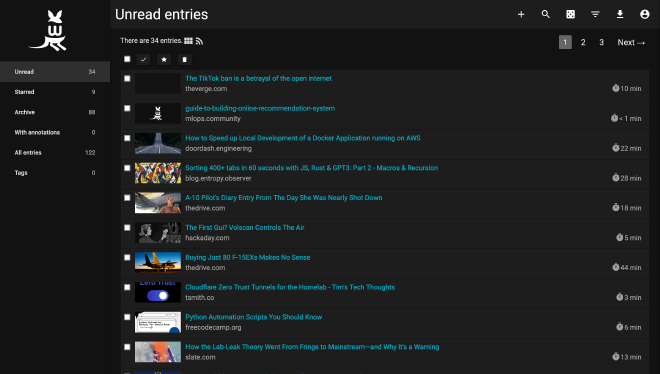Click the Next page link
The image size is (660, 374).
(x=631, y=42)
